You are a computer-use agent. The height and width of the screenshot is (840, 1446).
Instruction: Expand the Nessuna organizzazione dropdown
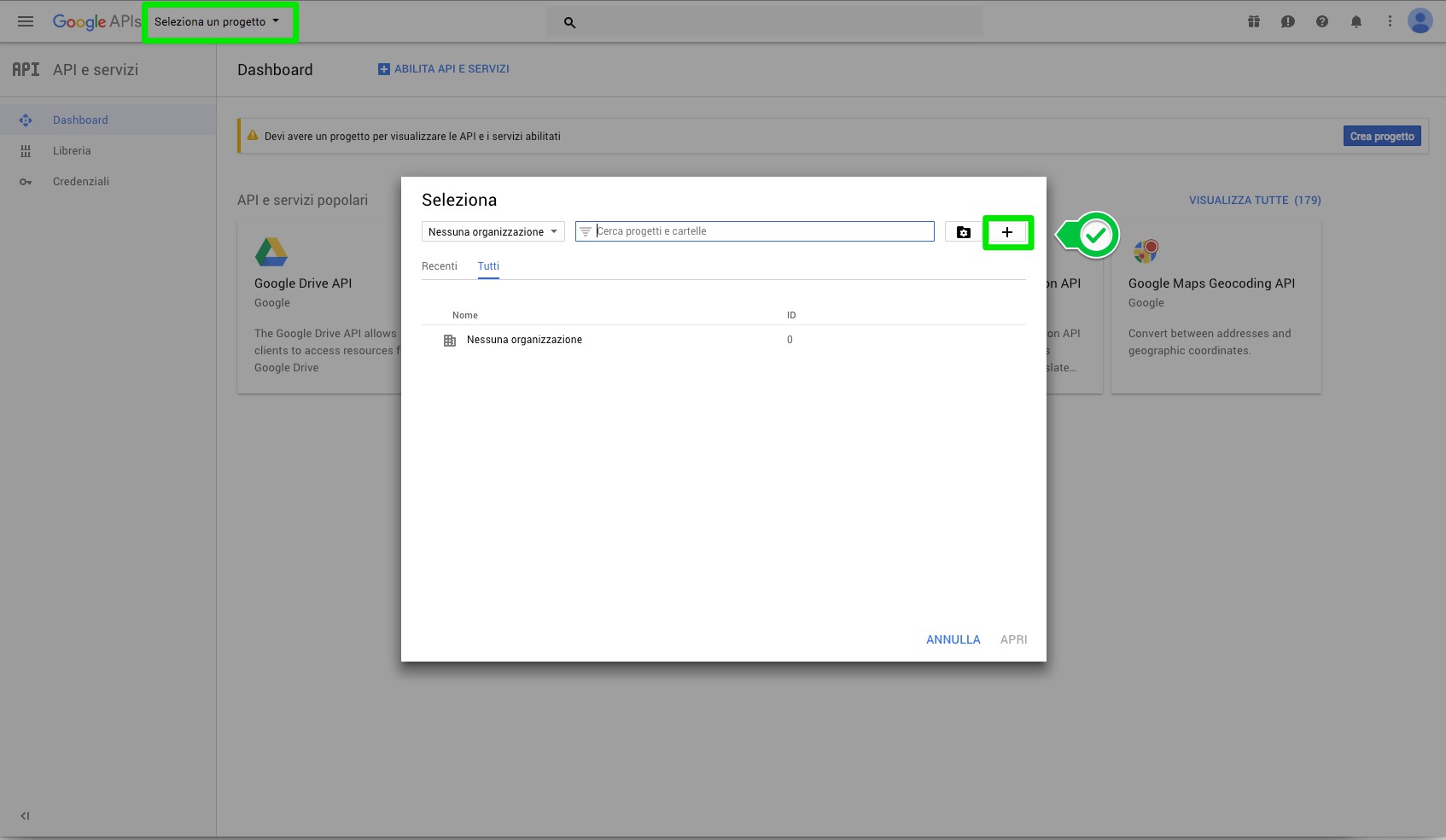point(493,232)
